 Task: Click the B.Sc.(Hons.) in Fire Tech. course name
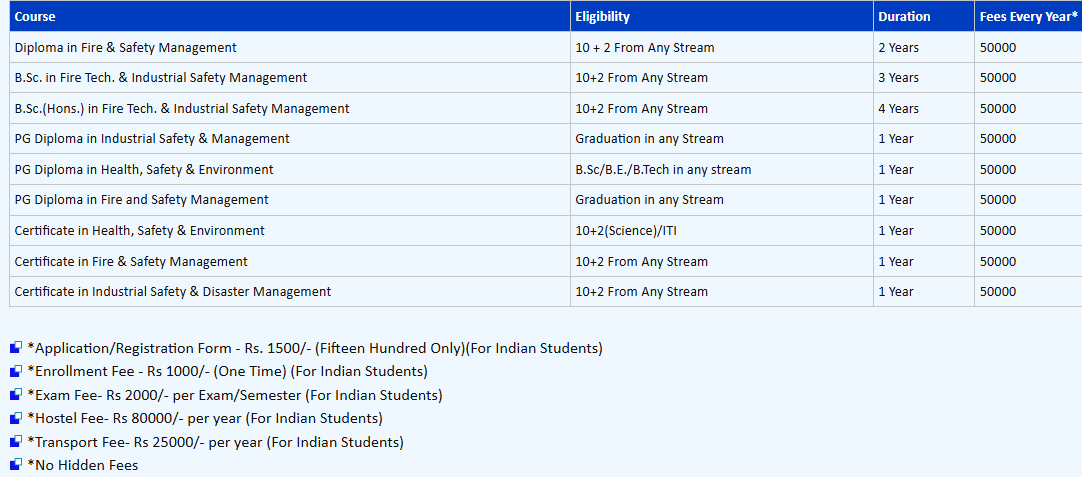(181, 108)
